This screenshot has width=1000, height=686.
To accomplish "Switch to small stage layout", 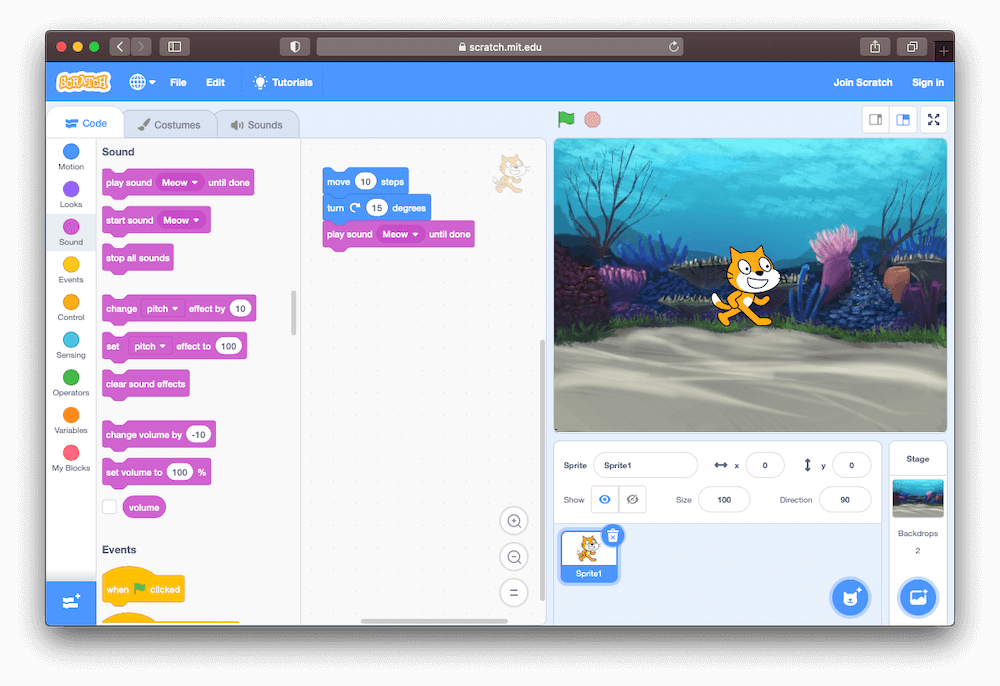I will [876, 119].
